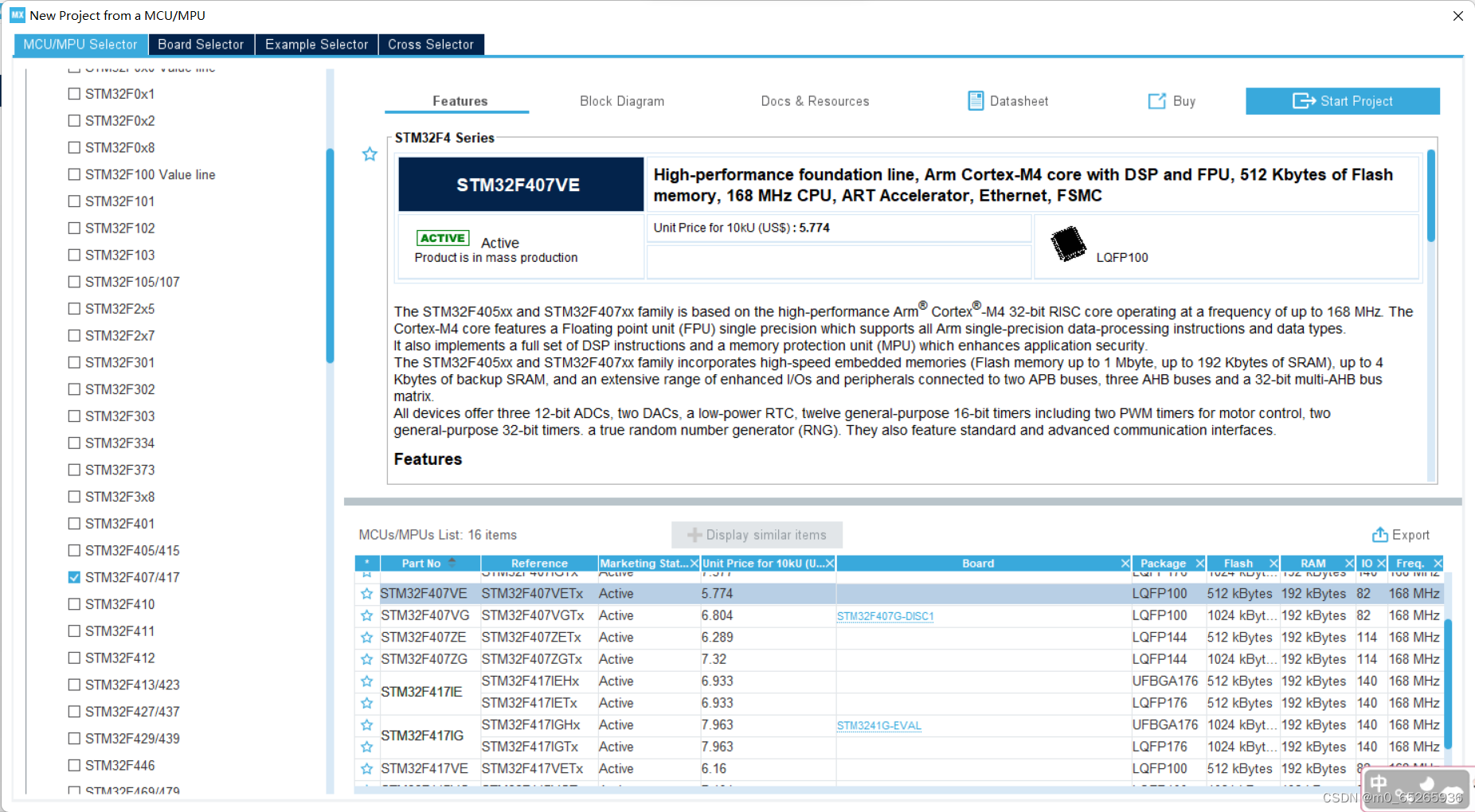The height and width of the screenshot is (812, 1475).
Task: Close the Freq. column via X
Action: [1438, 564]
